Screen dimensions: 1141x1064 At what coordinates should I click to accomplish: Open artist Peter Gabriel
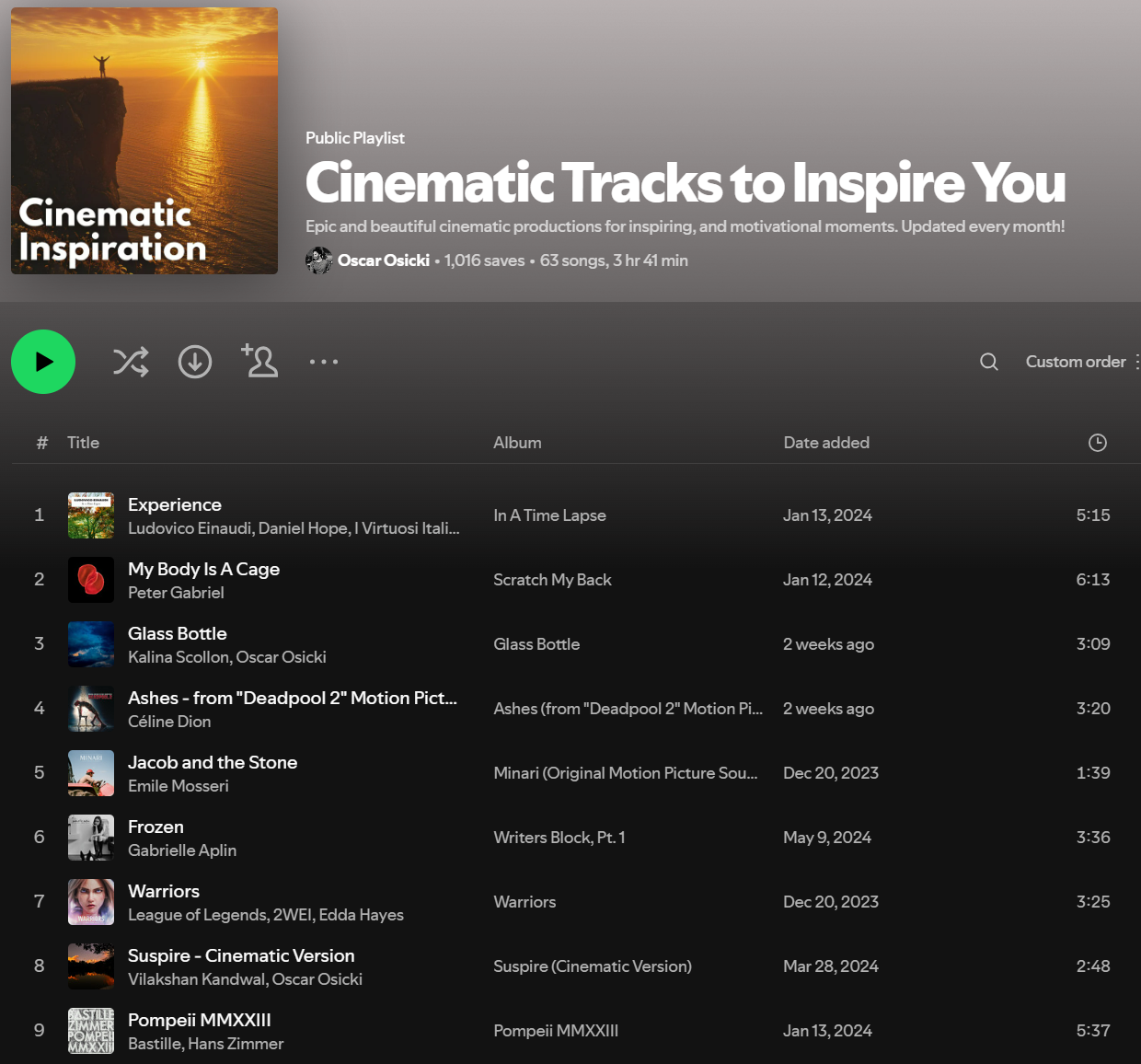[176, 593]
